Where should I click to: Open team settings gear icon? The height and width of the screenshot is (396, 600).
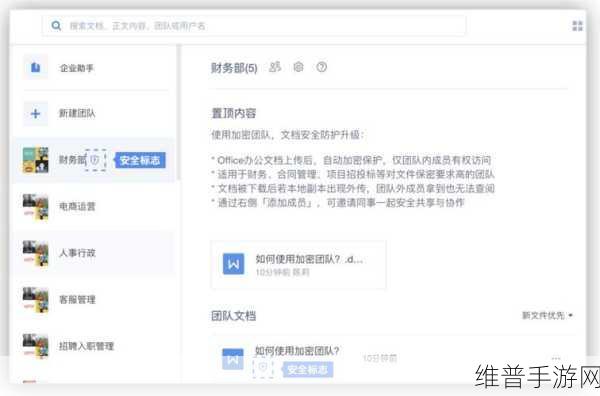pos(298,67)
